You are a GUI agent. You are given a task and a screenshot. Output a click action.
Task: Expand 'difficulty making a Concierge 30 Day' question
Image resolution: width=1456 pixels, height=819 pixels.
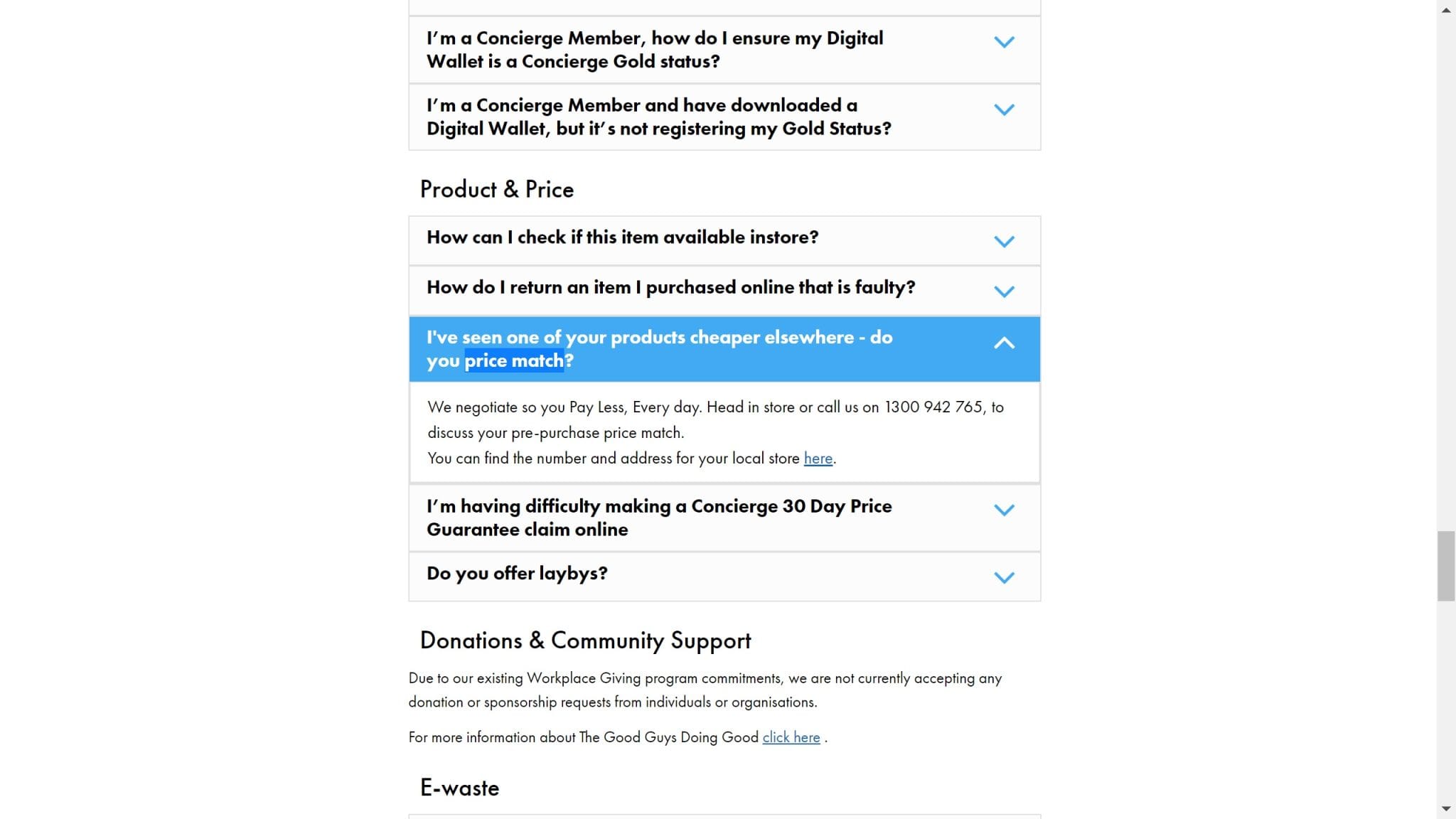[x=724, y=518]
